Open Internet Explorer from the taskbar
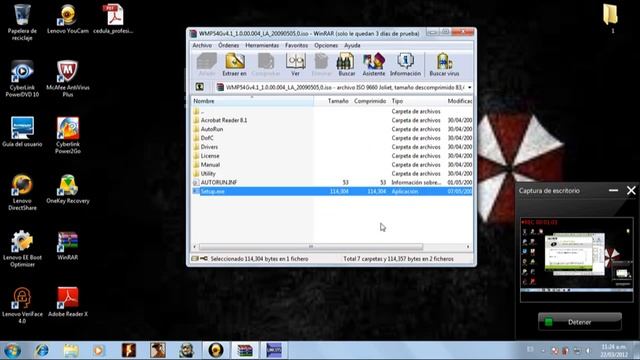Viewport: 640px width, 360px height. click(42, 351)
